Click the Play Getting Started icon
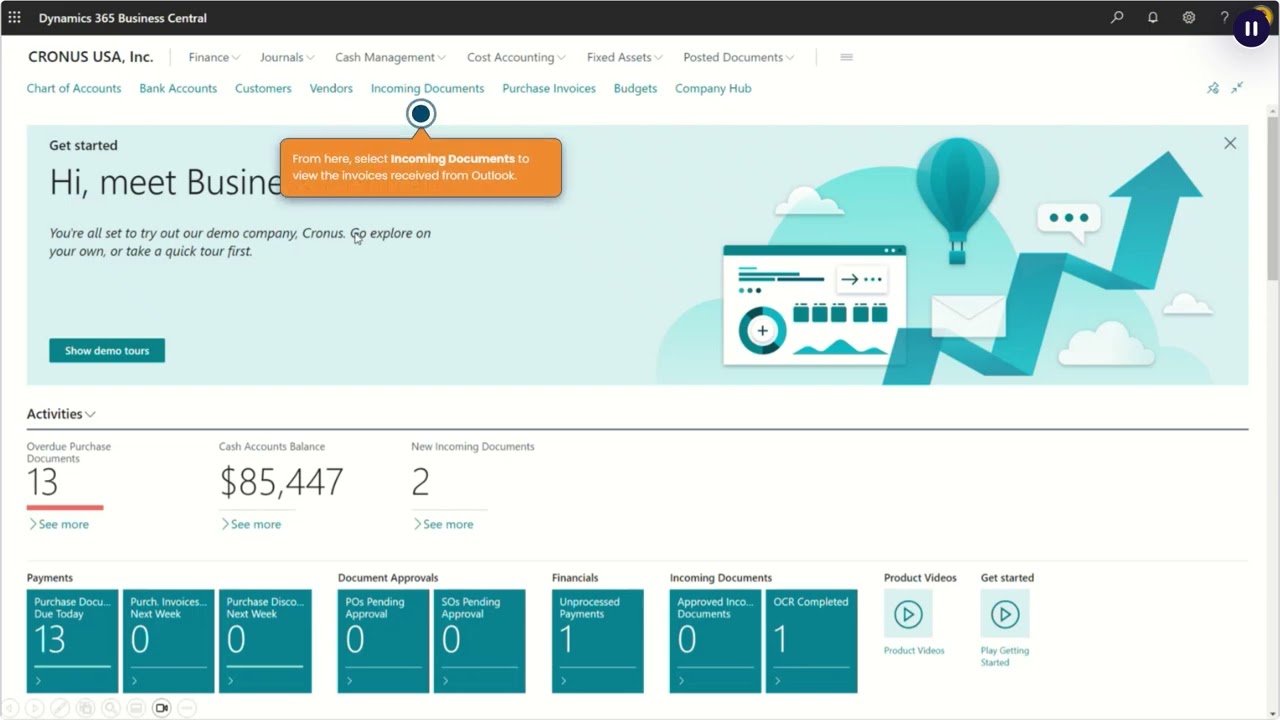 (1005, 614)
